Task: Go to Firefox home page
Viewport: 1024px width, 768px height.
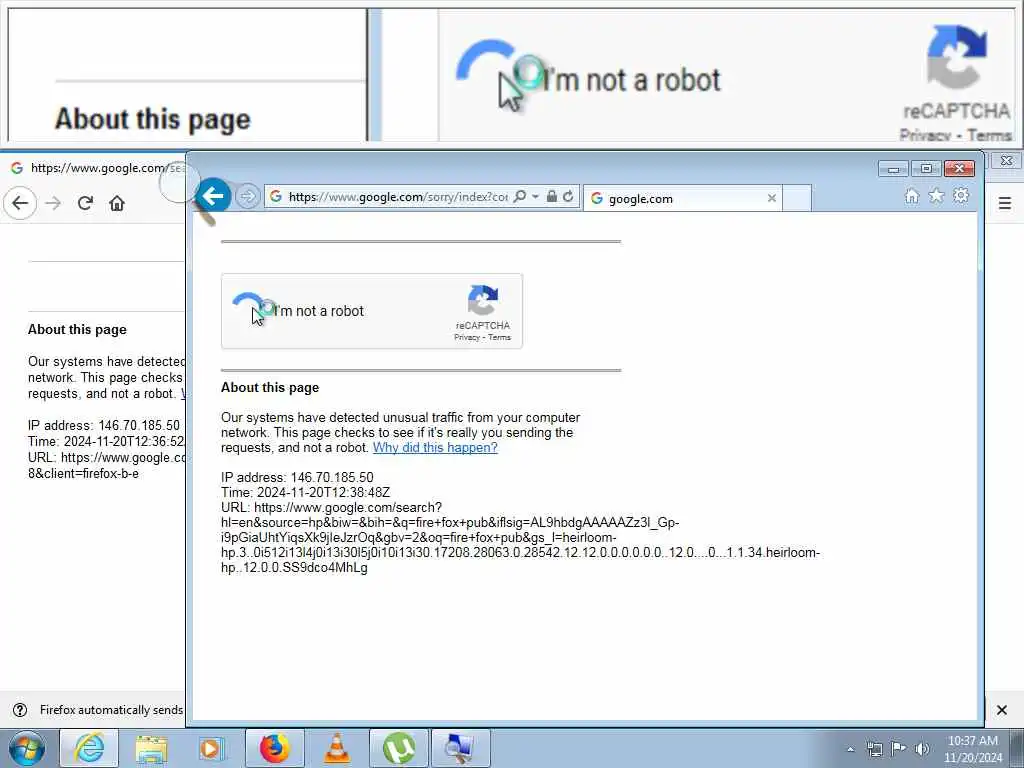Action: (117, 203)
